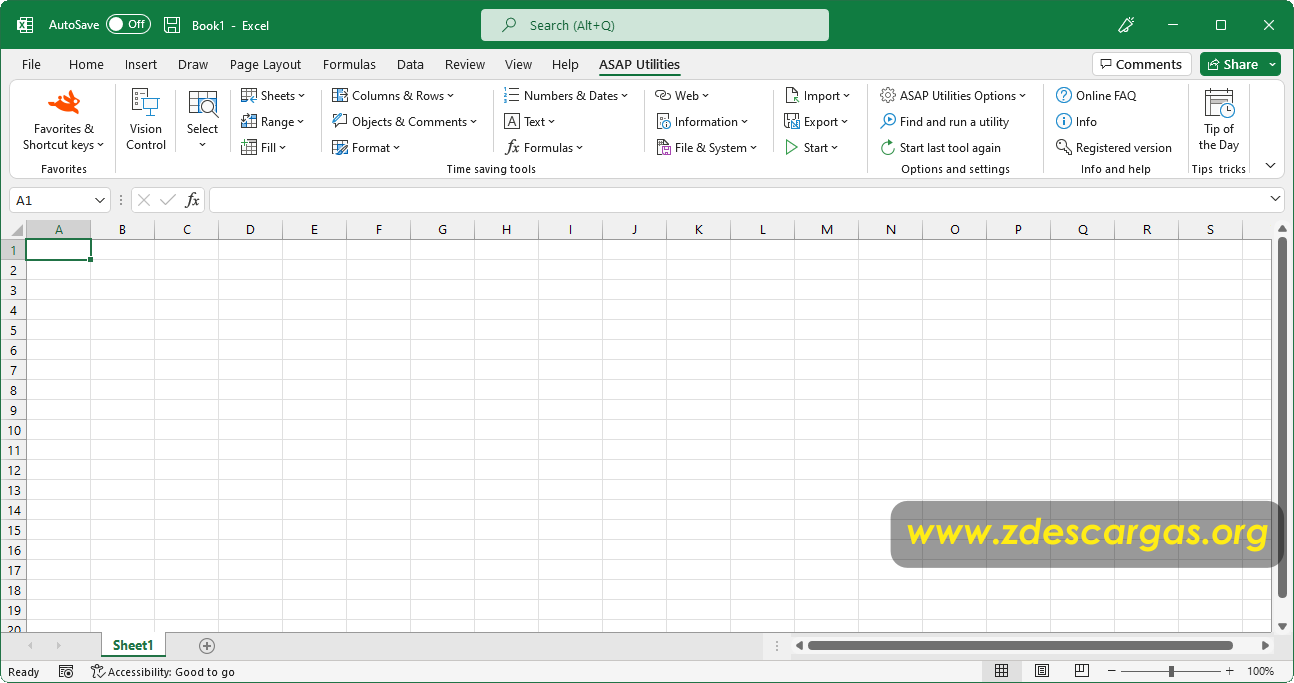
Task: Click the pen icon in title bar
Action: (1126, 25)
